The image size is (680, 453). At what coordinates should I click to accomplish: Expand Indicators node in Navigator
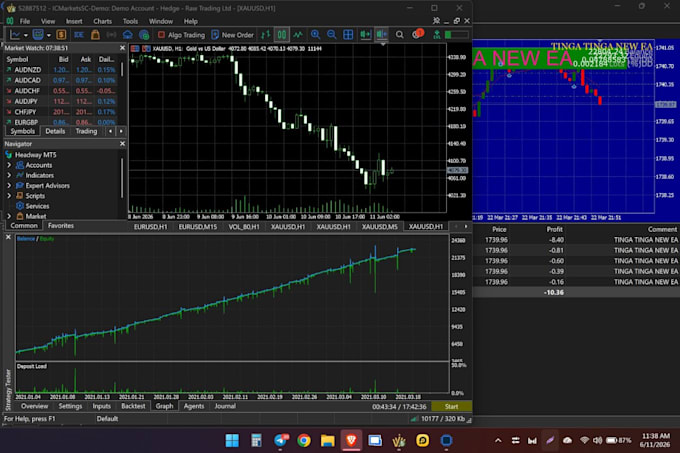click(x=9, y=175)
